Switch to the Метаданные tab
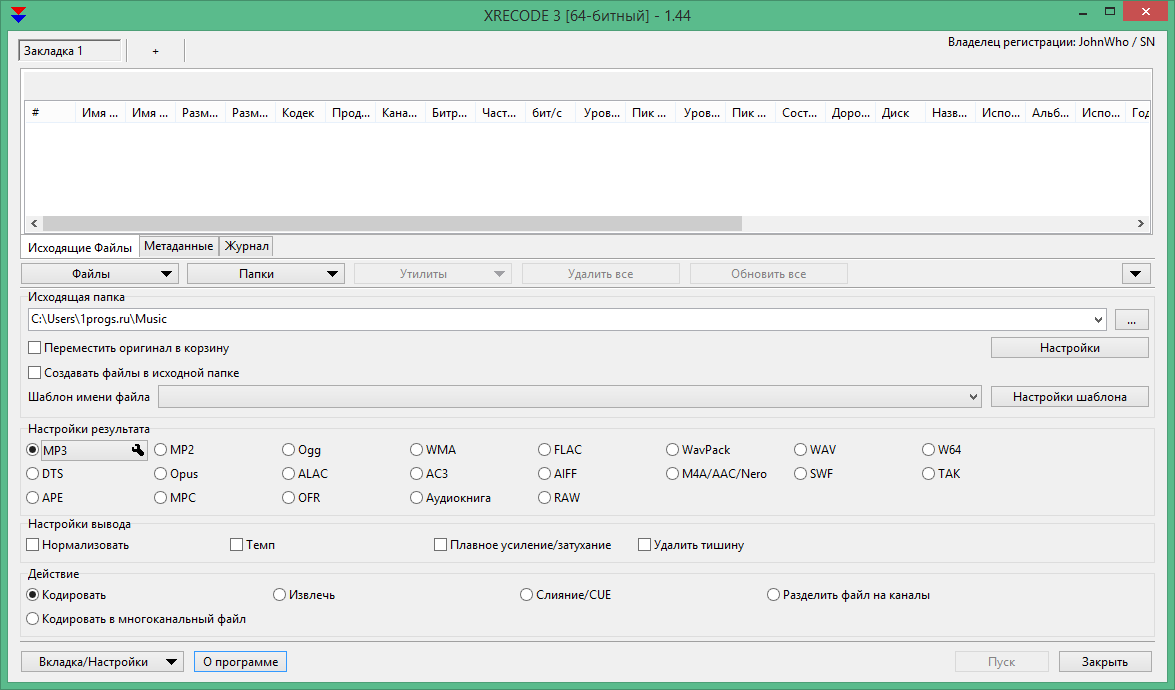This screenshot has height=690, width=1175. (x=178, y=246)
